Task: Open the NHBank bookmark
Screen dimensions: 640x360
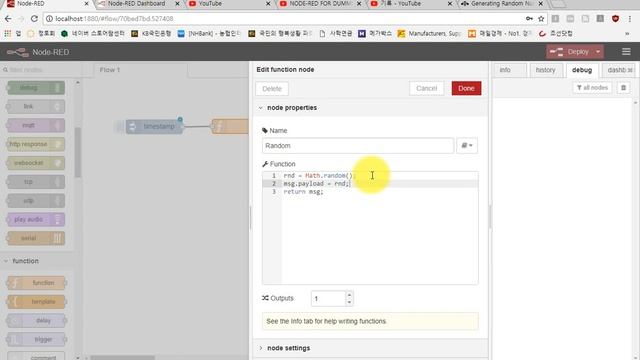Action: pyautogui.click(x=209, y=33)
